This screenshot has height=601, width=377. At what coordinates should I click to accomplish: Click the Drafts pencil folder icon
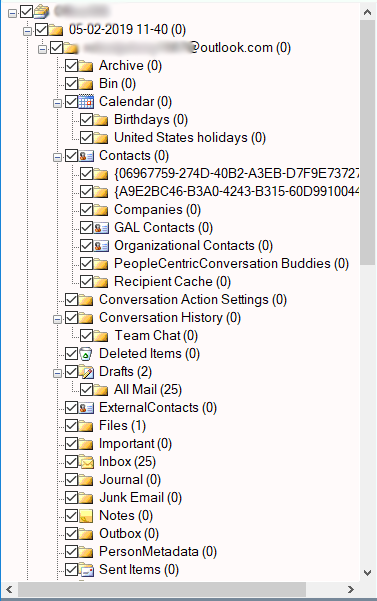point(86,372)
